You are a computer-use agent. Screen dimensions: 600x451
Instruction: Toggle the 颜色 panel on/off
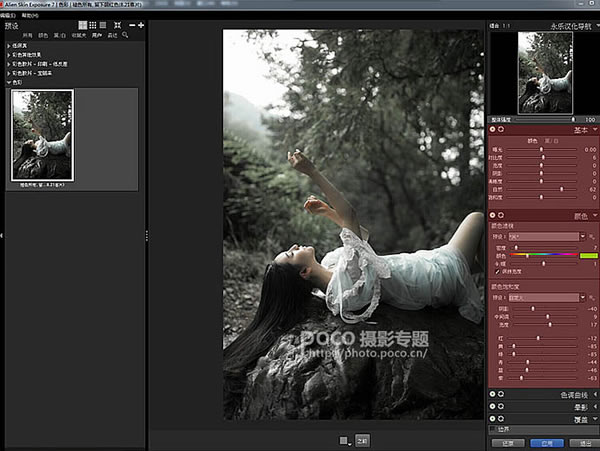click(493, 215)
